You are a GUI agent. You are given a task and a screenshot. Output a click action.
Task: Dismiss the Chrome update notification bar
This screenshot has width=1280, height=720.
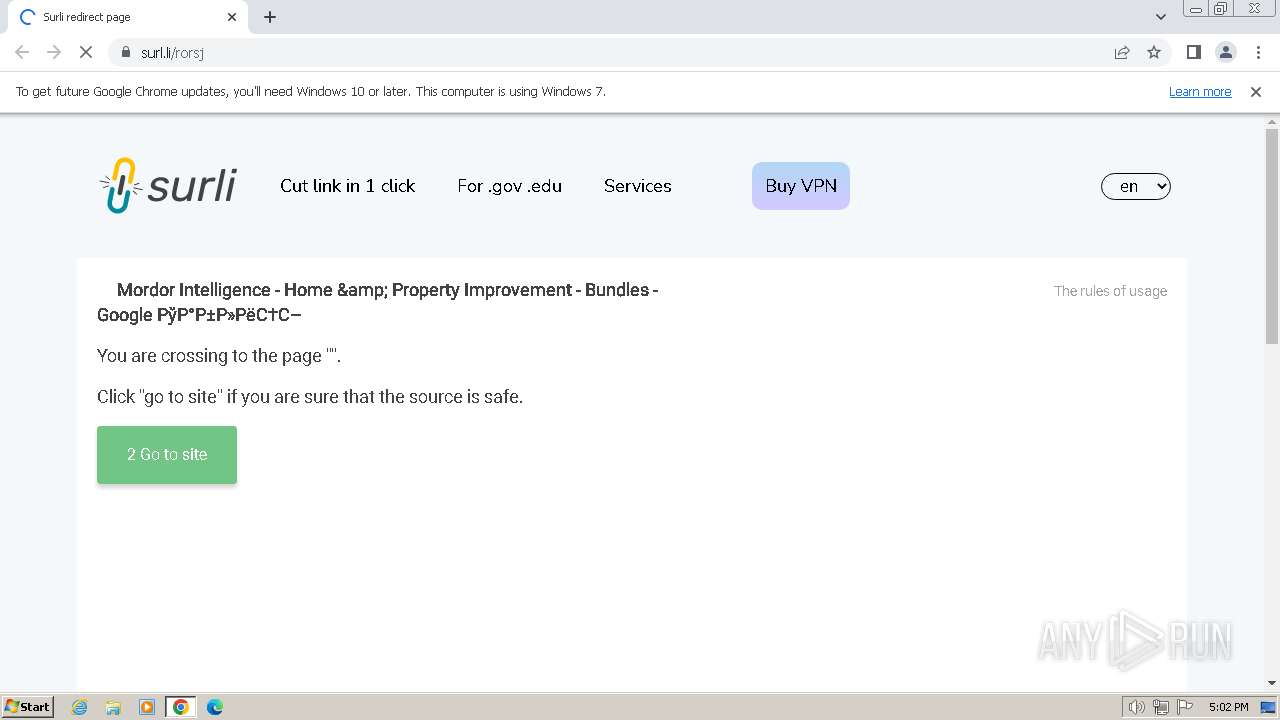[x=1256, y=92]
